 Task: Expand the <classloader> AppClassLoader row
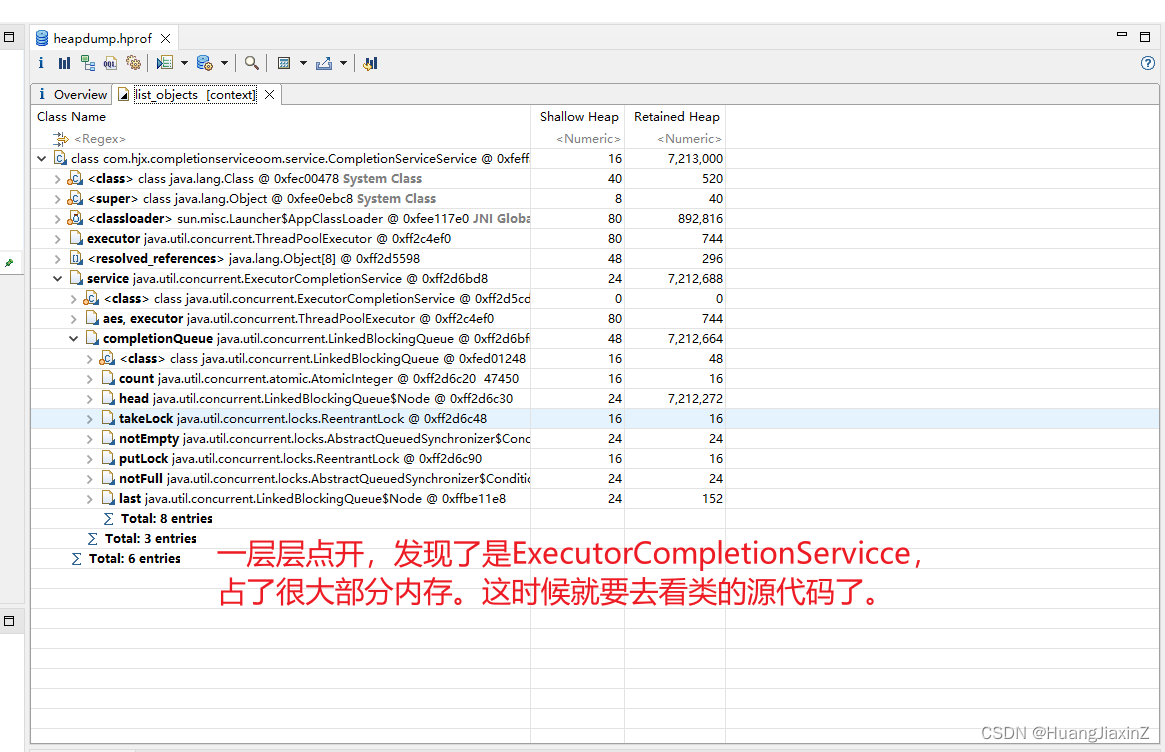coord(57,218)
